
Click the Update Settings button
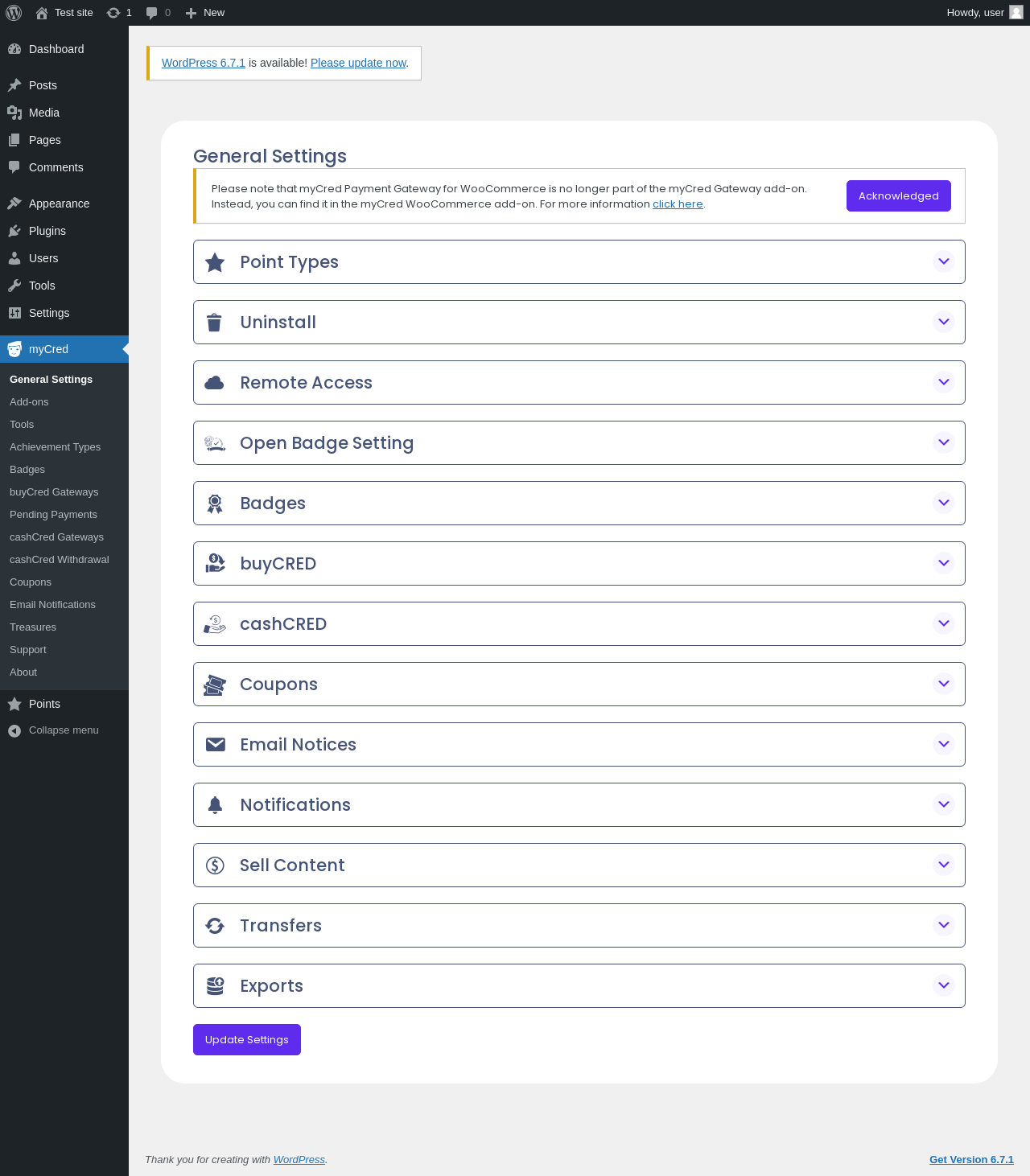pyautogui.click(x=247, y=1040)
